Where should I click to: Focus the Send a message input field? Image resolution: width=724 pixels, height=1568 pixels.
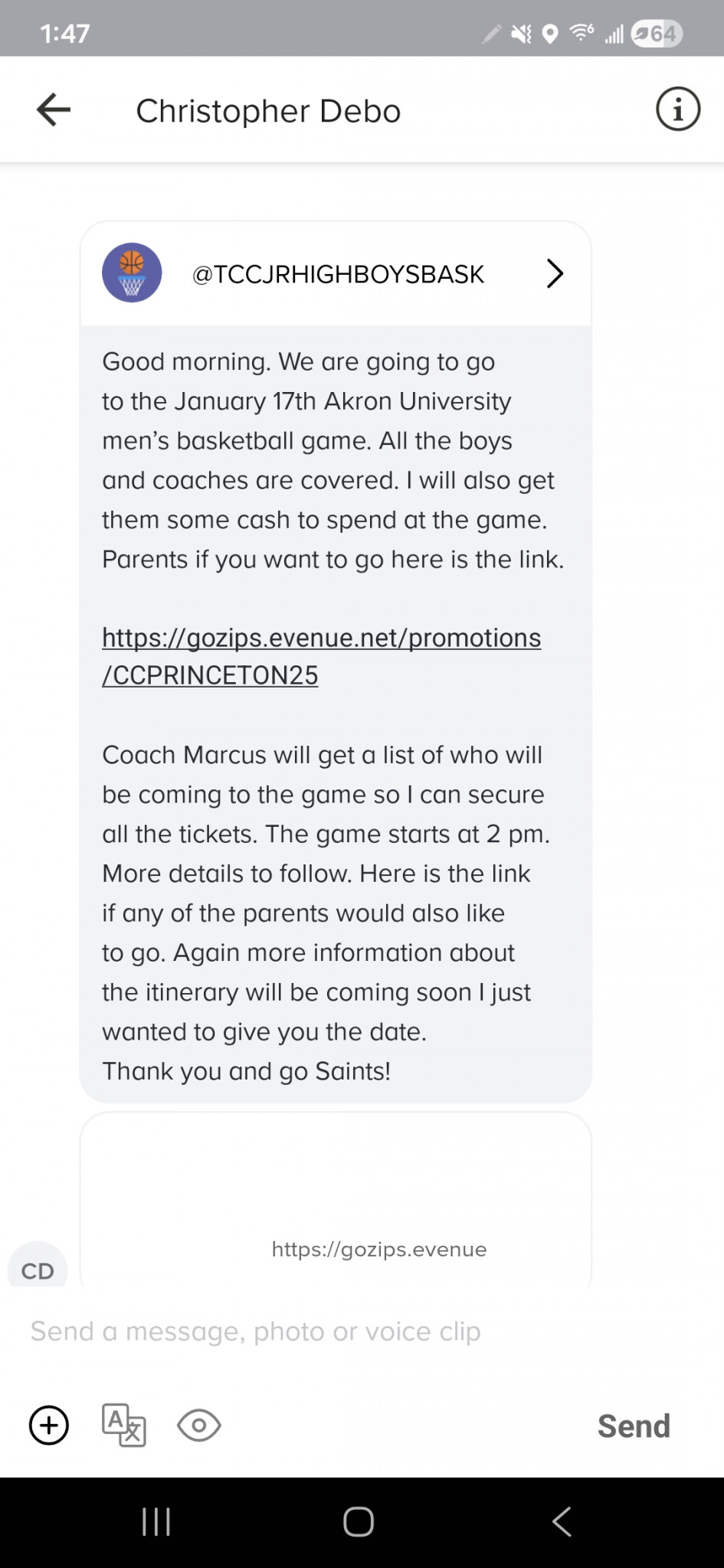(x=362, y=1331)
